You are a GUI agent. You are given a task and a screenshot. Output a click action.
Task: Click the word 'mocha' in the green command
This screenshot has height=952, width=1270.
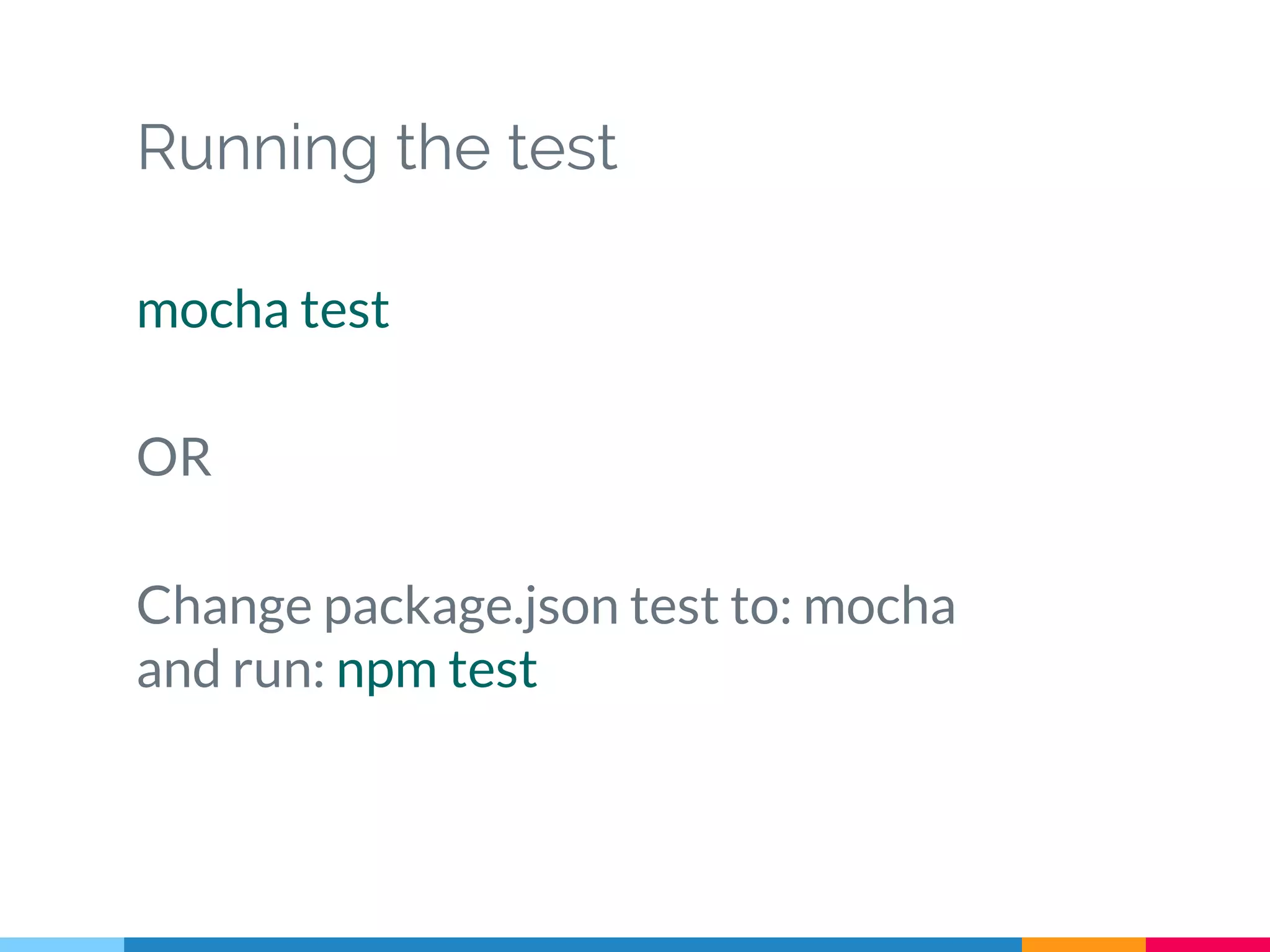pyautogui.click(x=213, y=309)
